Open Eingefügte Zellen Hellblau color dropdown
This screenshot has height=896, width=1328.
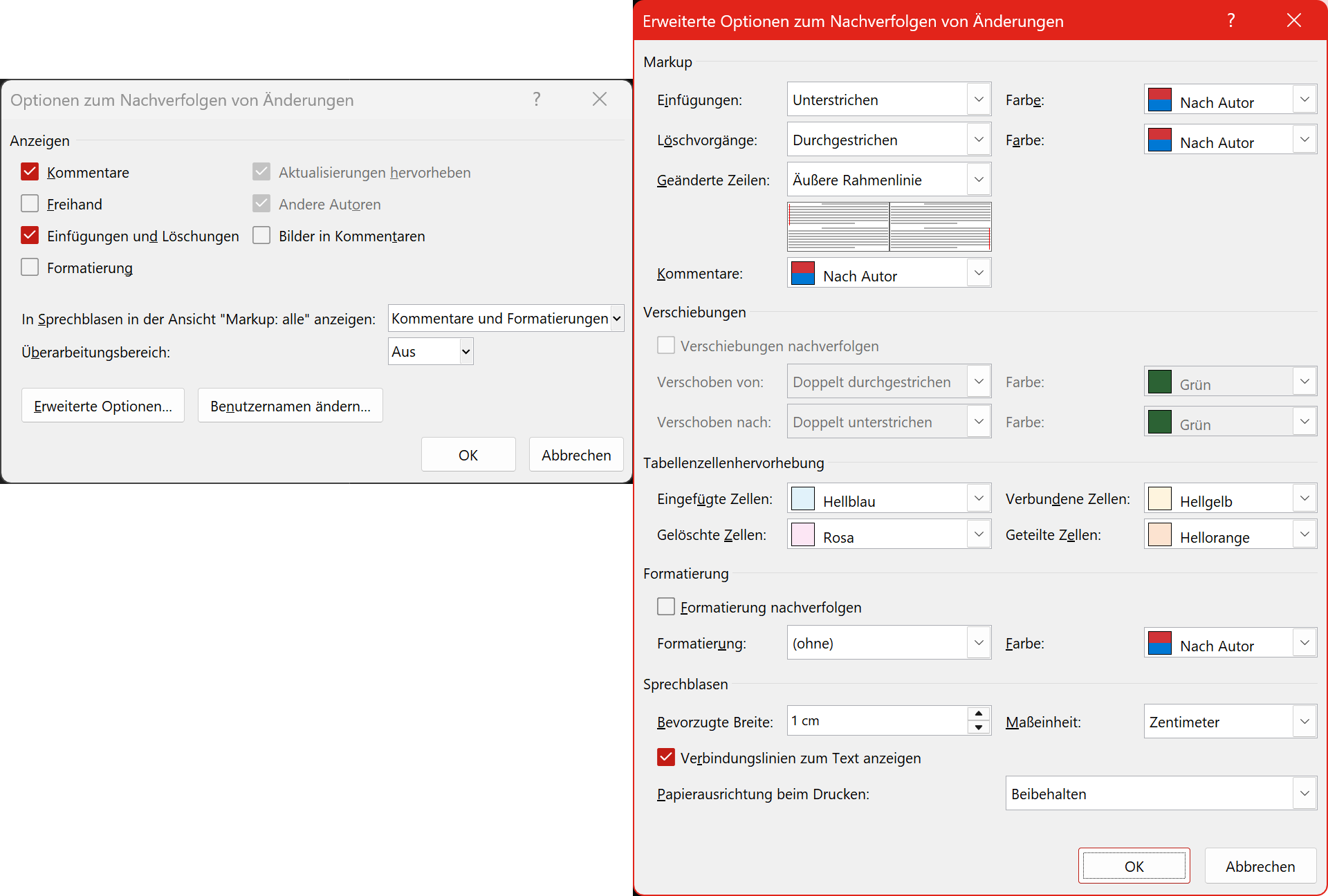pyautogui.click(x=978, y=498)
